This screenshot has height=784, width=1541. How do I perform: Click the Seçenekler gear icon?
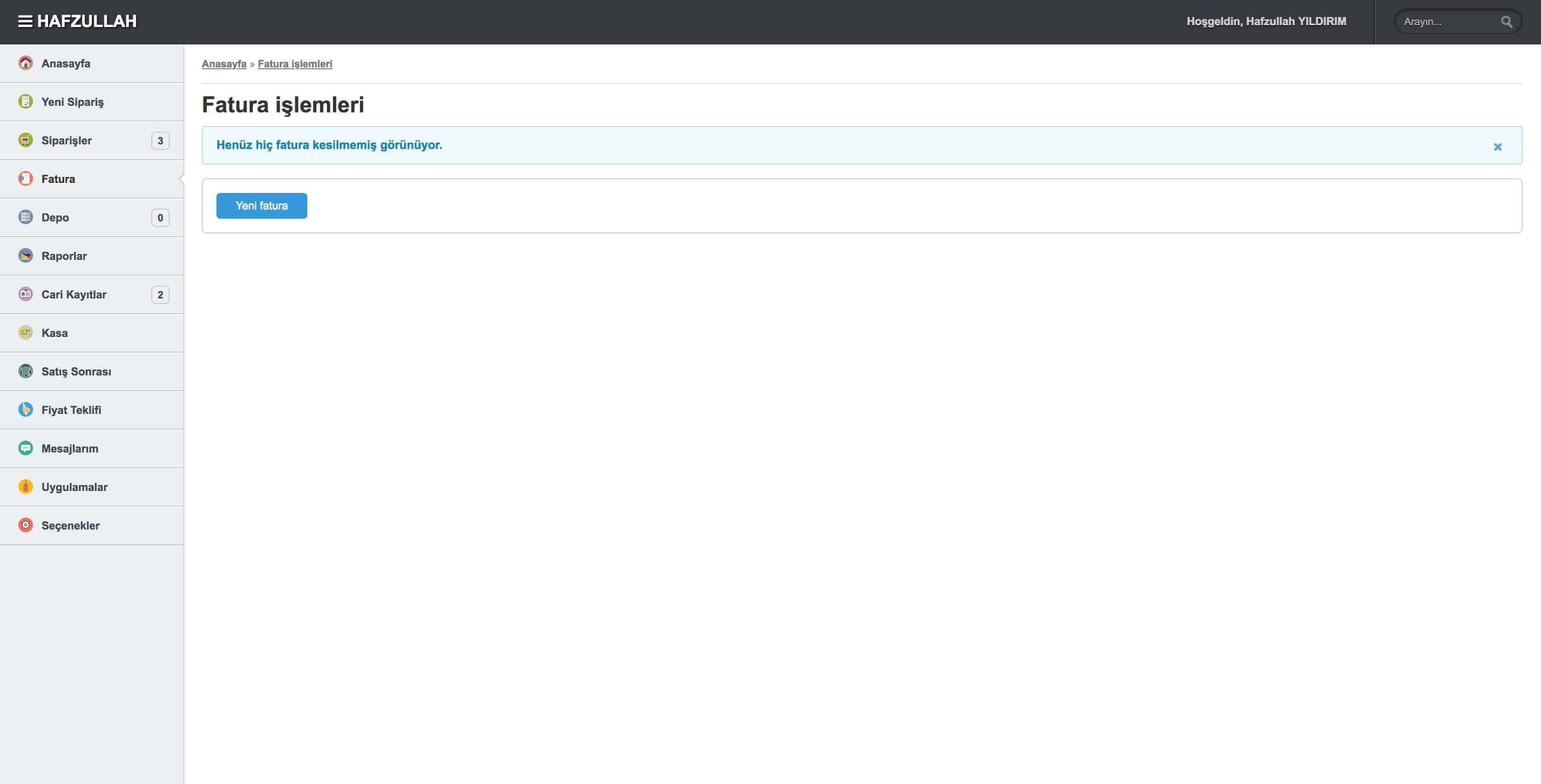point(25,525)
